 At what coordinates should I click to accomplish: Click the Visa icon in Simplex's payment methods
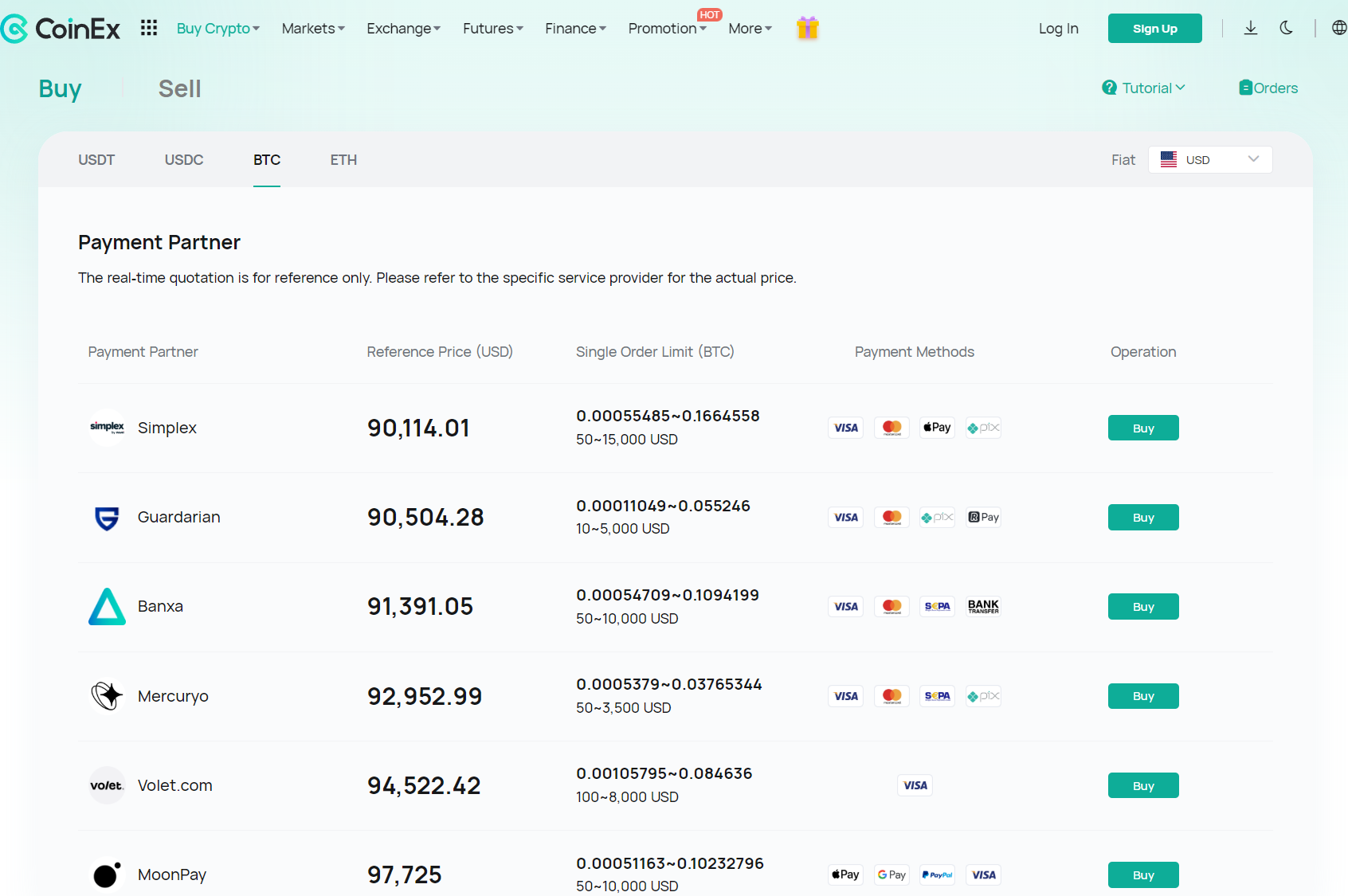[x=845, y=428]
